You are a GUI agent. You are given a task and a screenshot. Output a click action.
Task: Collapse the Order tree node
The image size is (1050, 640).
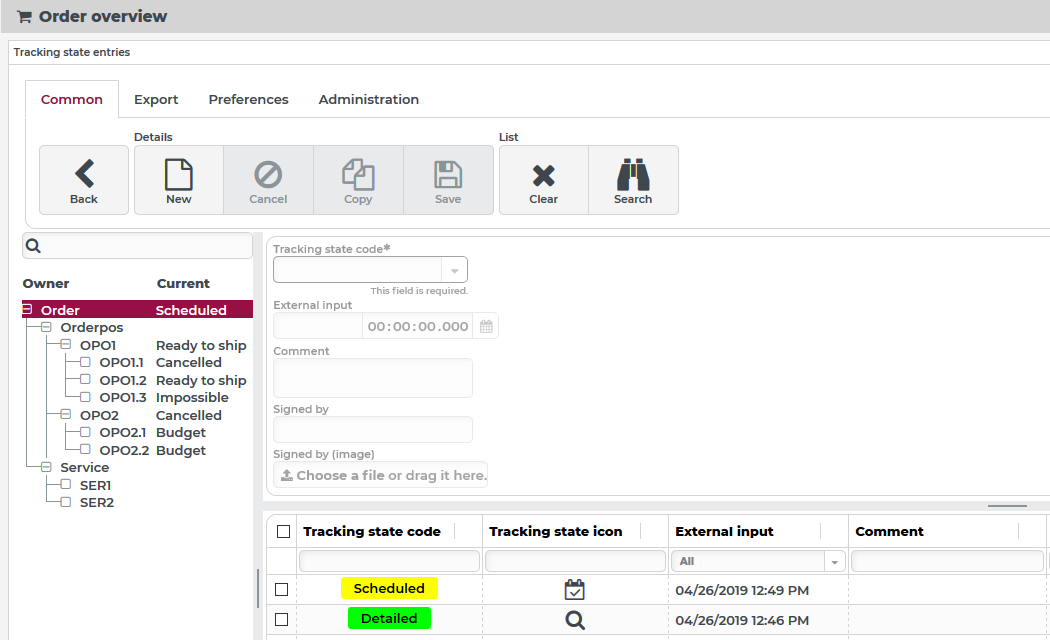[x=27, y=309]
